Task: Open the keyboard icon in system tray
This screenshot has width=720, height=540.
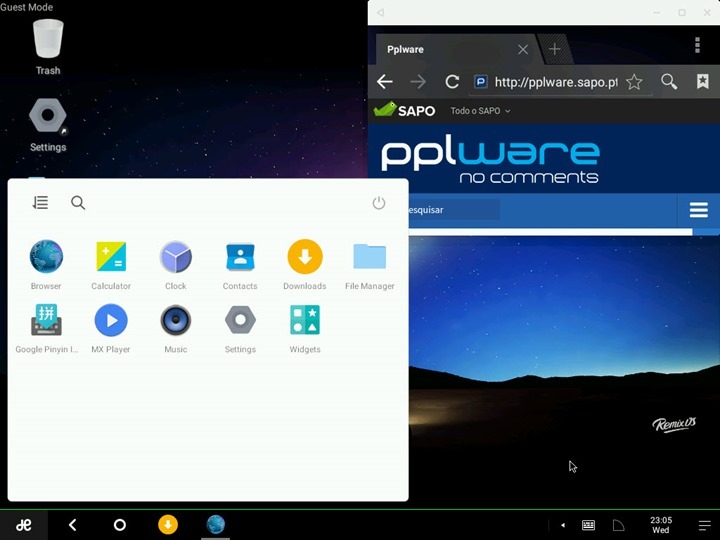Action: click(x=588, y=525)
